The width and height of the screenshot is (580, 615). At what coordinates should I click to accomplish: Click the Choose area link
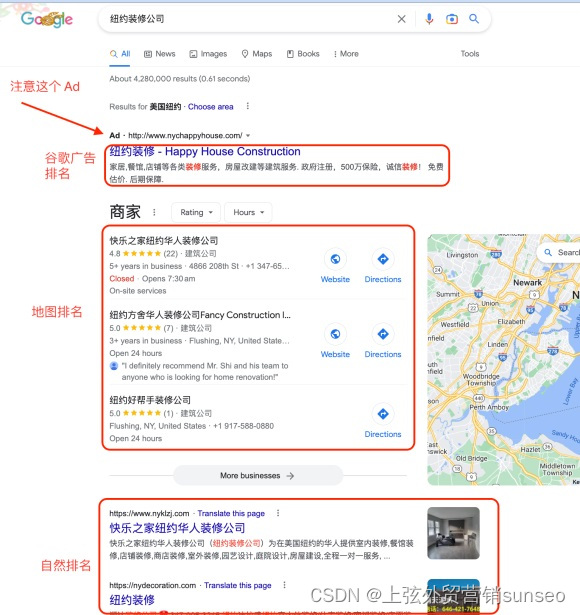(x=211, y=107)
